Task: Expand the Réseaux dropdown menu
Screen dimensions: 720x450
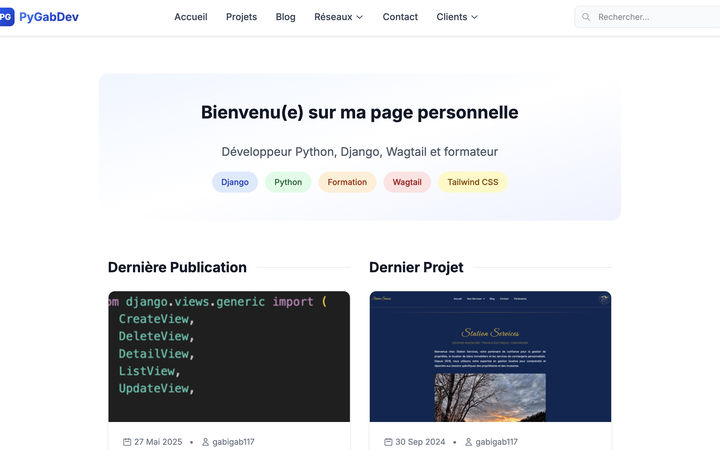Action: click(x=339, y=17)
